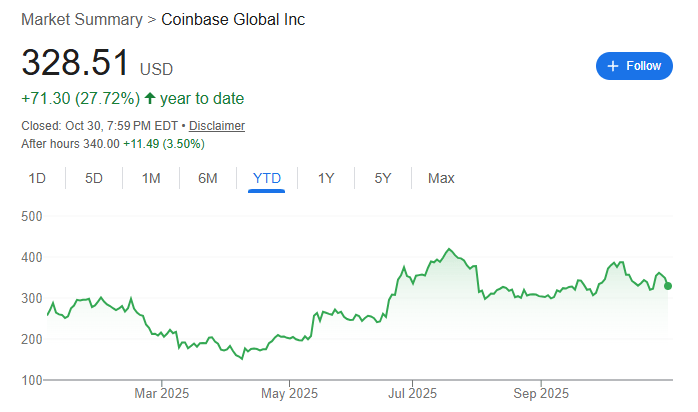The width and height of the screenshot is (698, 412).
Task: Click the 328.51 stock price
Action: pyautogui.click(x=76, y=63)
